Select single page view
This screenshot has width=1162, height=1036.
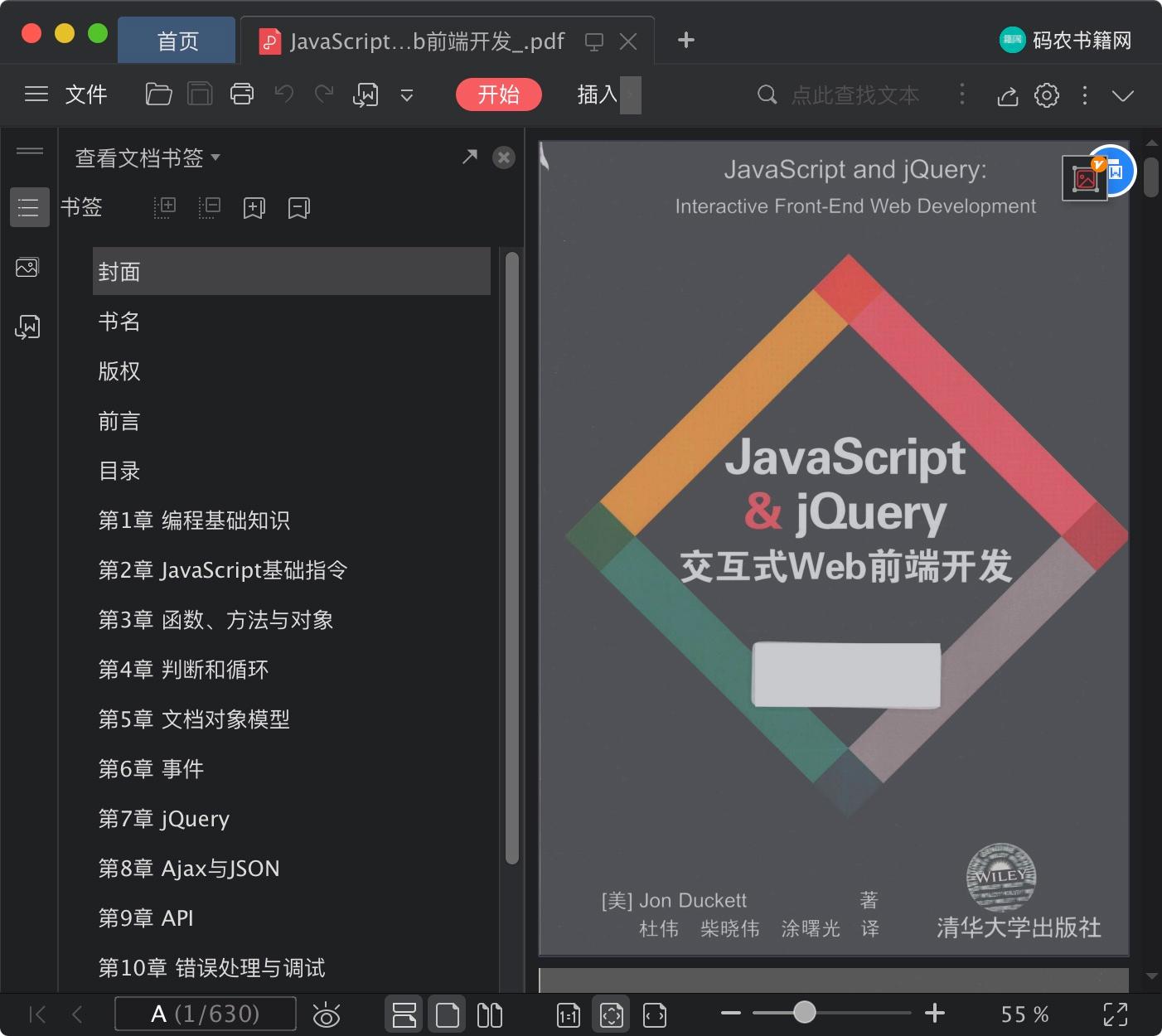pyautogui.click(x=448, y=1014)
